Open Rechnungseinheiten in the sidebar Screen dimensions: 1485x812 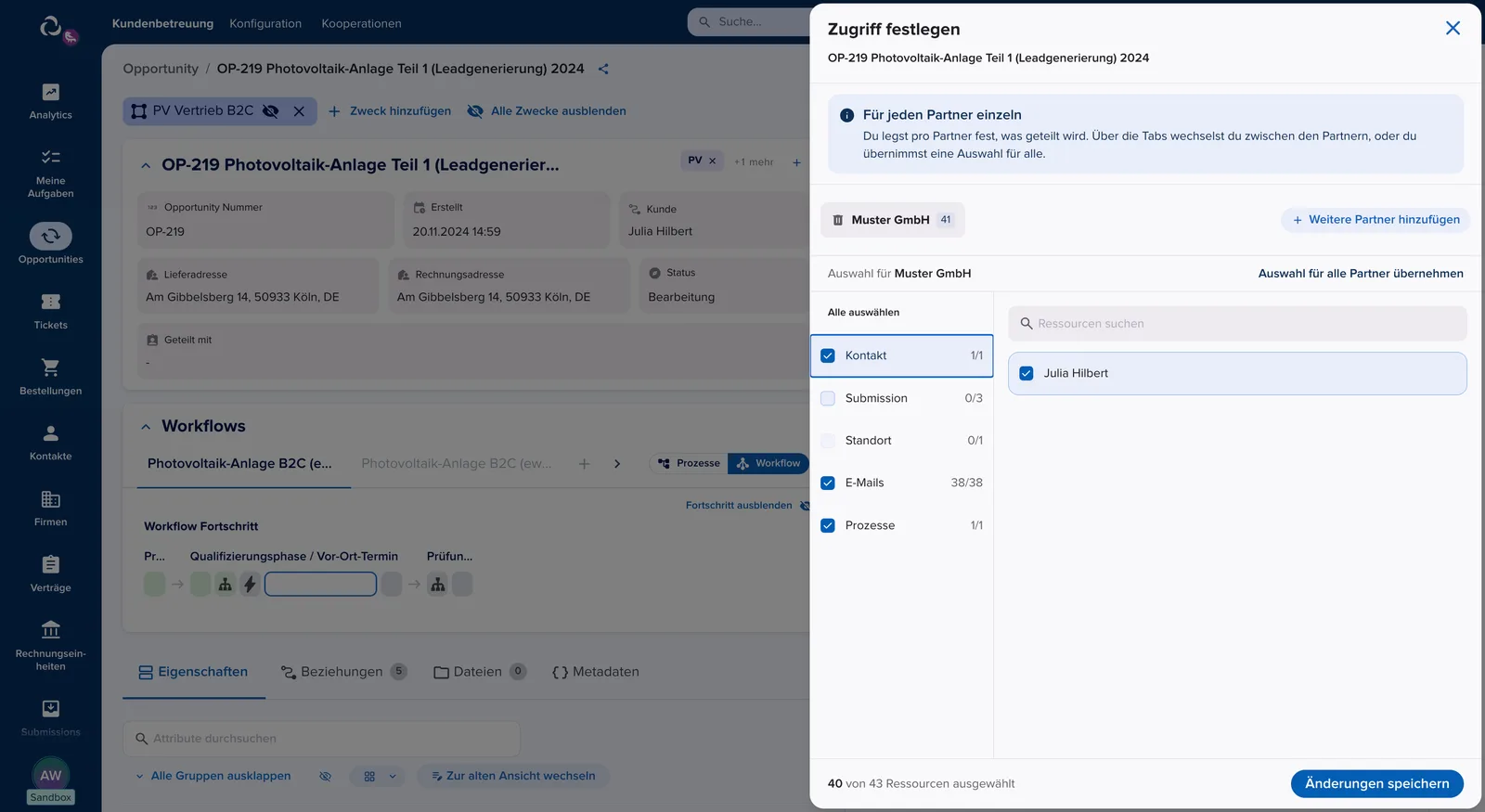pyautogui.click(x=50, y=646)
